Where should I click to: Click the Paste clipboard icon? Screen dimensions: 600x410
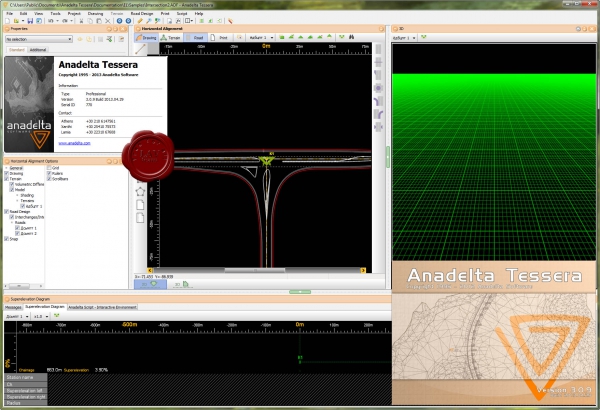(x=99, y=21)
